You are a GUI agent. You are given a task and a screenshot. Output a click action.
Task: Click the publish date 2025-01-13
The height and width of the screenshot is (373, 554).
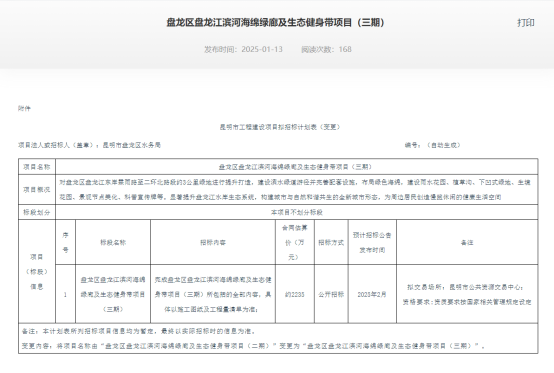coord(262,49)
